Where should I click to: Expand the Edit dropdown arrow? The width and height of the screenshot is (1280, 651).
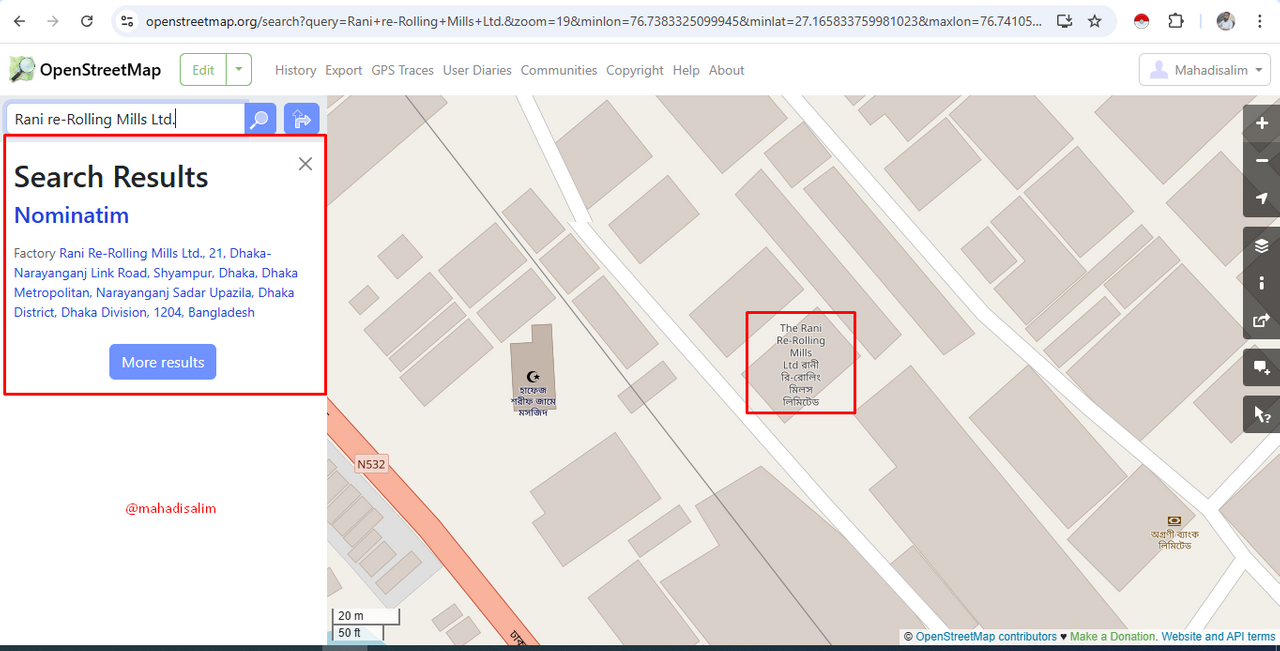239,70
